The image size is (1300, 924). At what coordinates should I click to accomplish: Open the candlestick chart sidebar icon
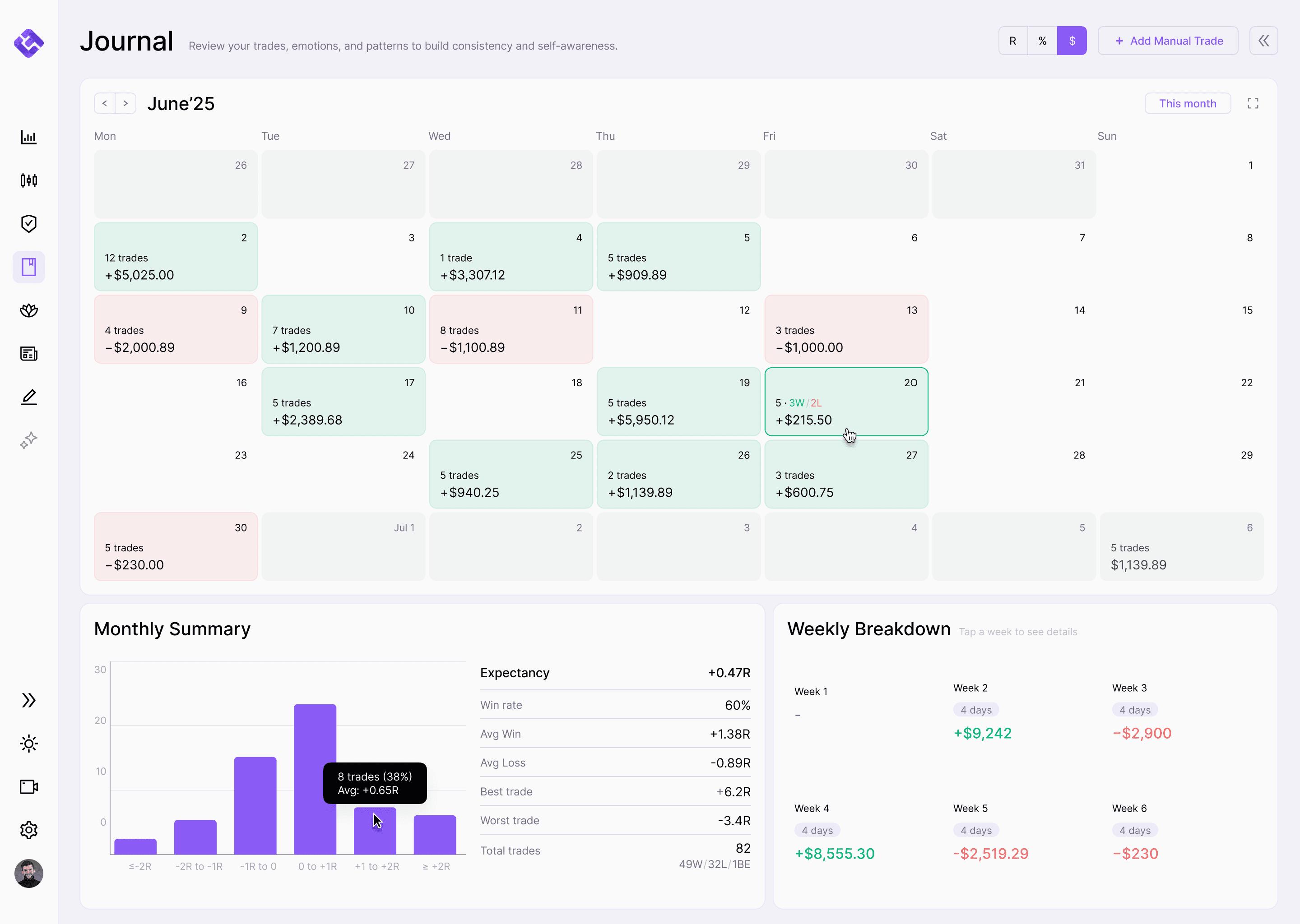[28, 180]
